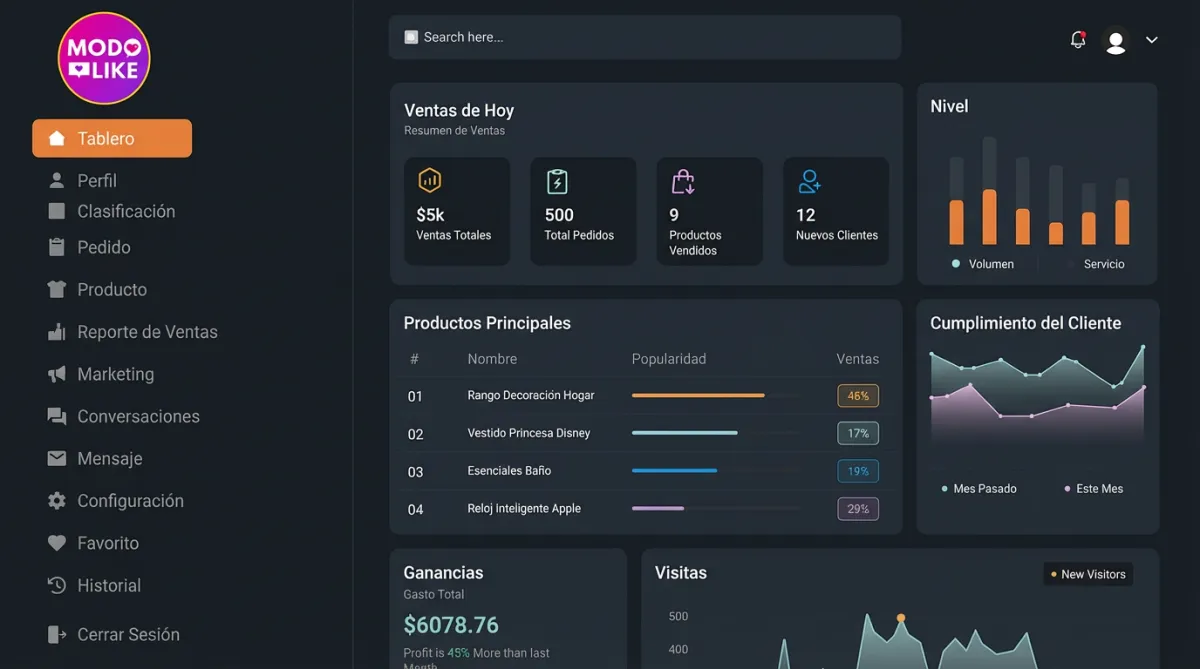The height and width of the screenshot is (669, 1200).
Task: Open the Historial page
Action: tap(109, 585)
